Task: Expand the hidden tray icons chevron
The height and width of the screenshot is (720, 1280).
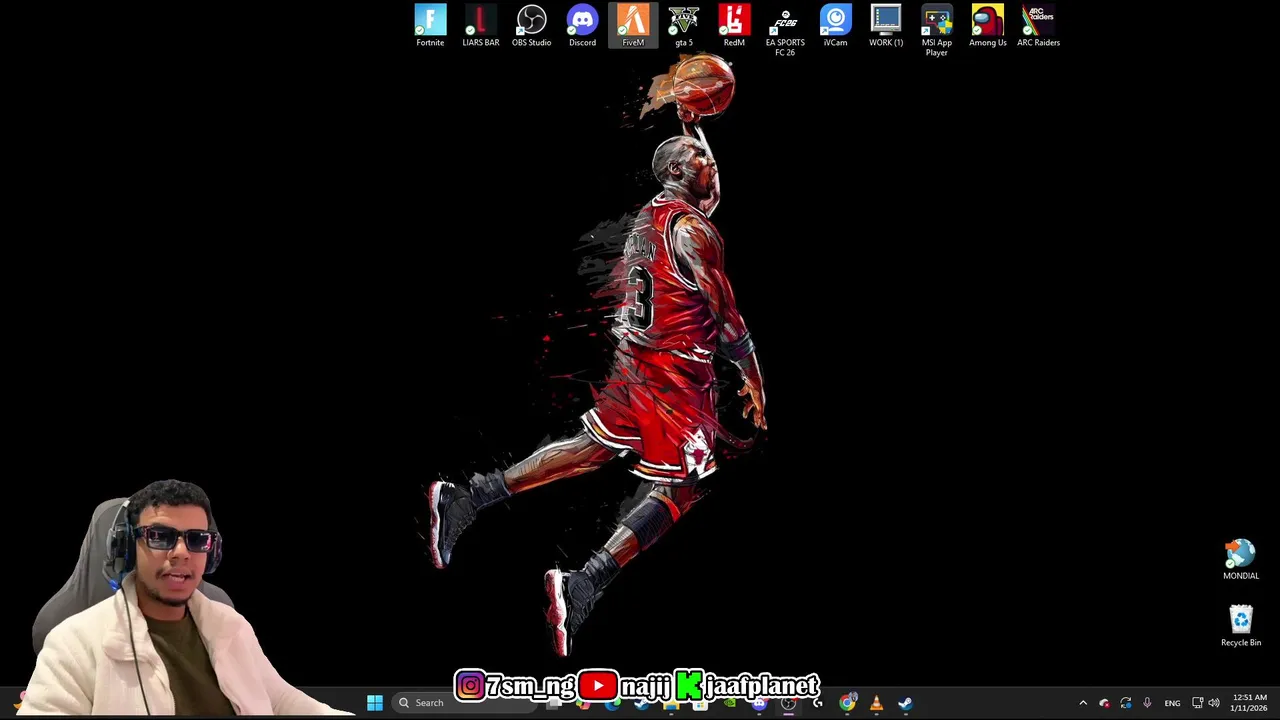Action: click(x=1083, y=703)
